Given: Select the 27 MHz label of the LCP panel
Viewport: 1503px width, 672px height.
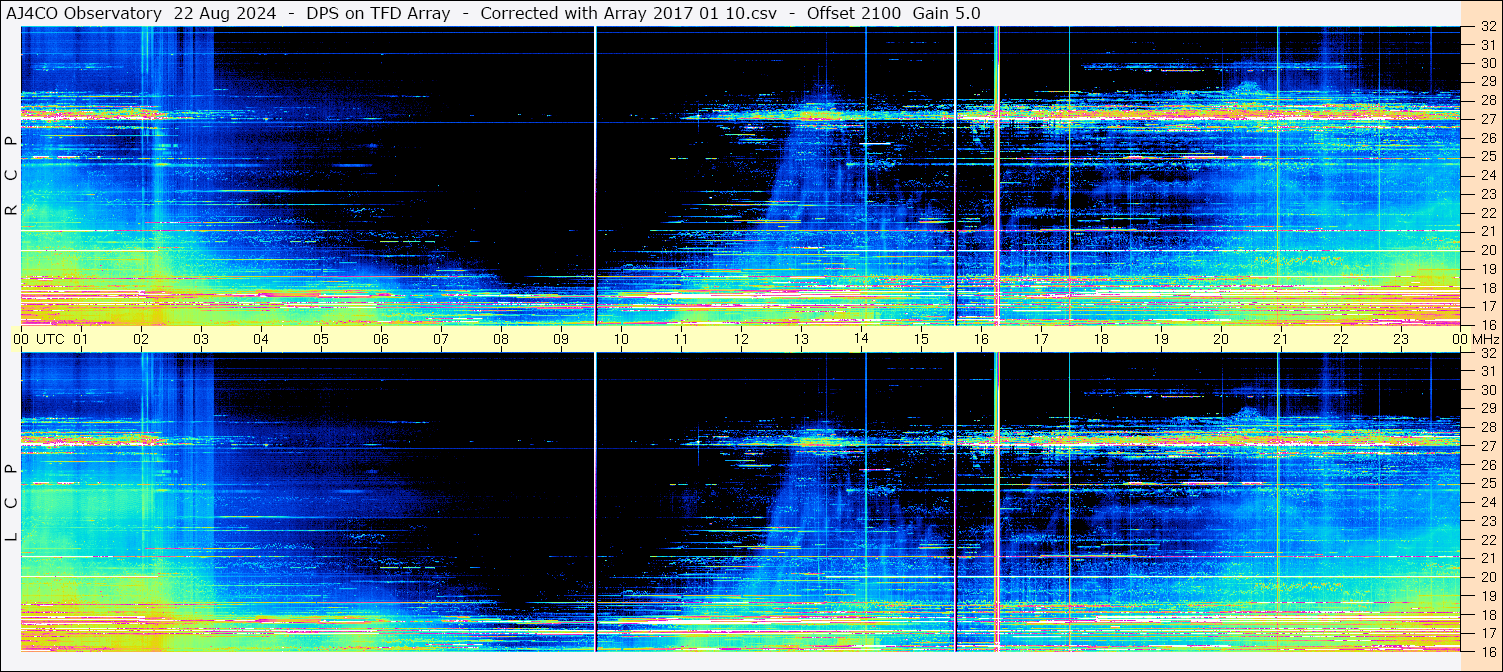Looking at the screenshot, I should (1487, 446).
